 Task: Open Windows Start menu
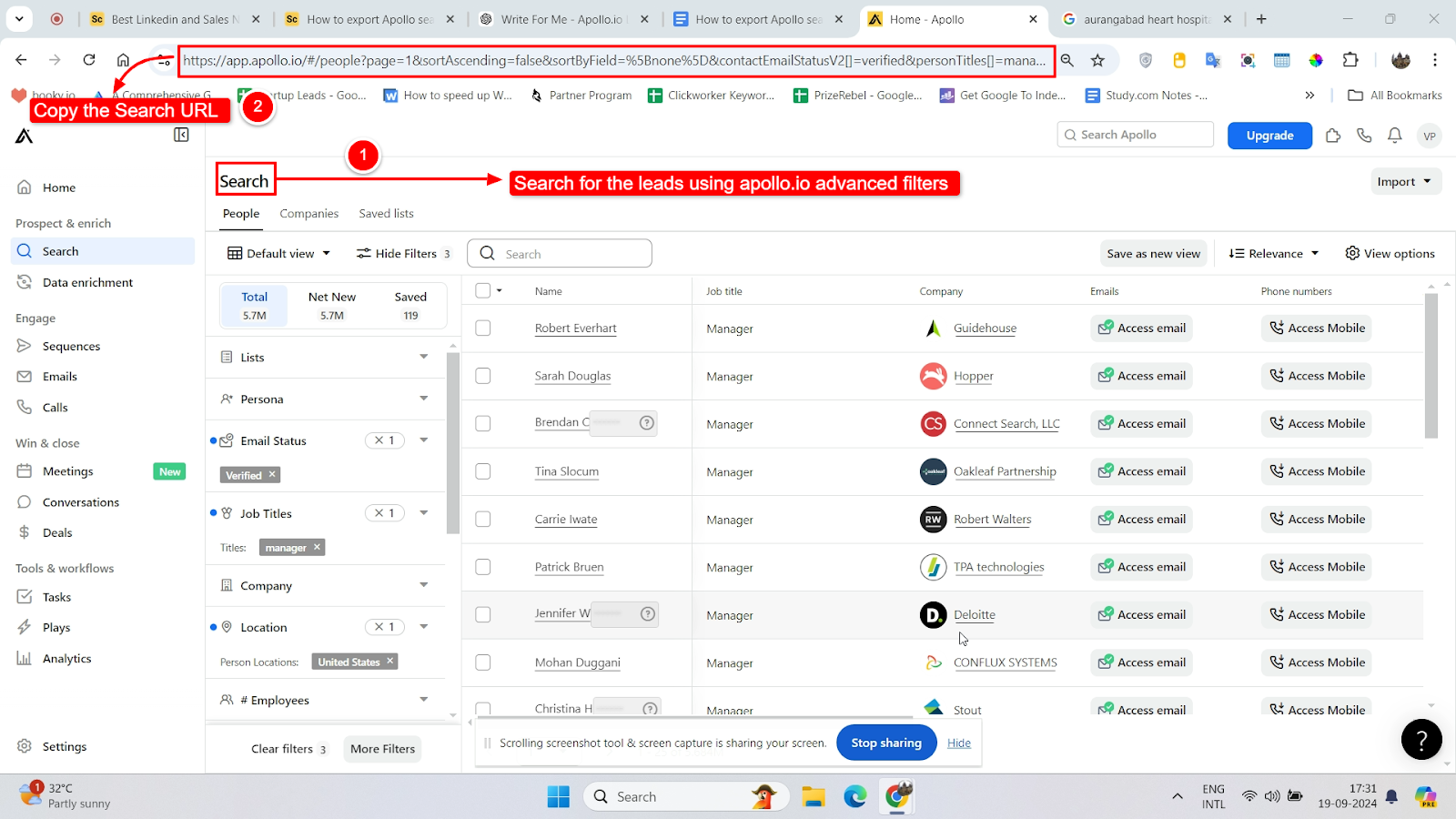558,797
